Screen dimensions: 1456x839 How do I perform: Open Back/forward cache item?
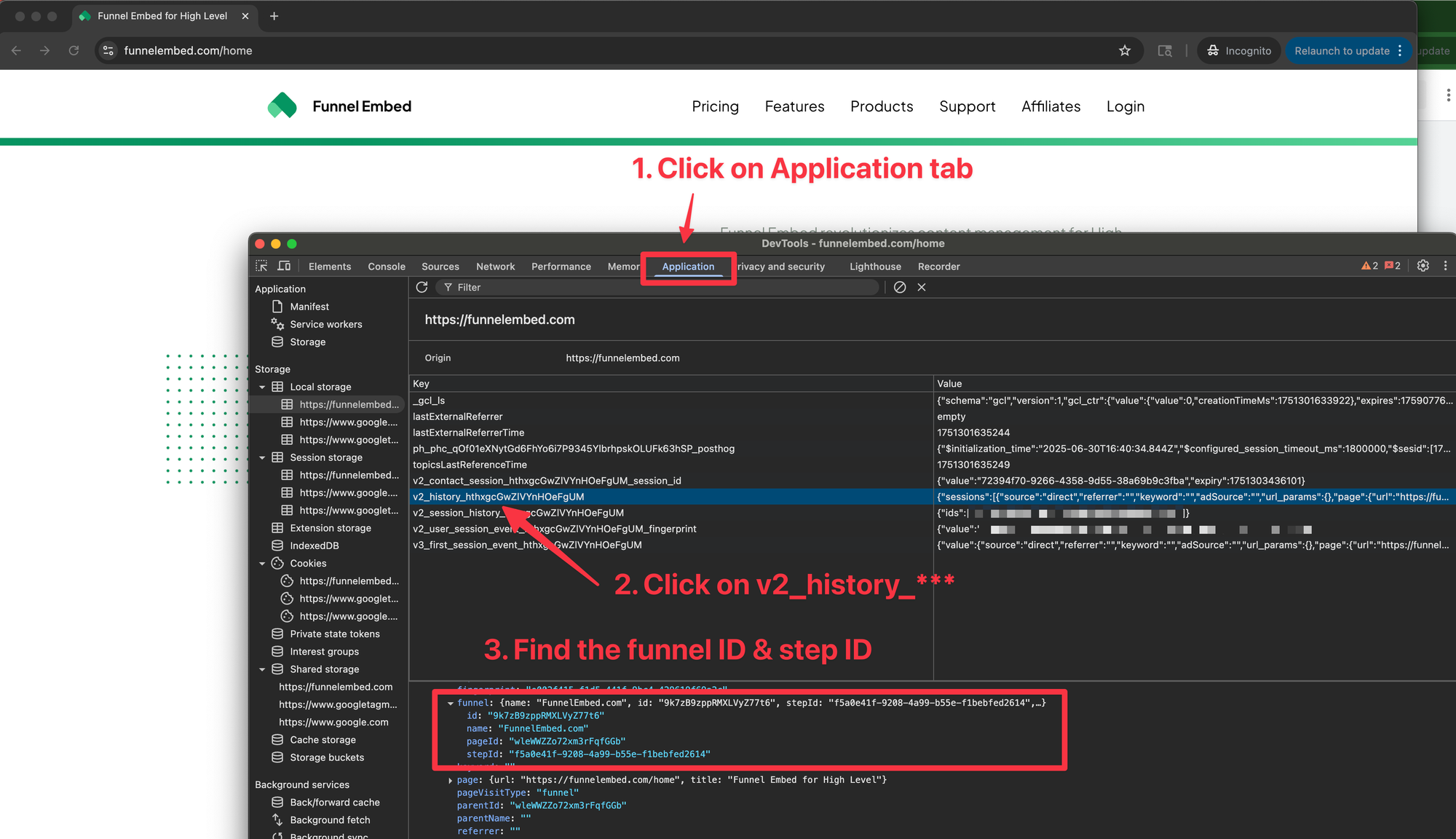point(334,802)
